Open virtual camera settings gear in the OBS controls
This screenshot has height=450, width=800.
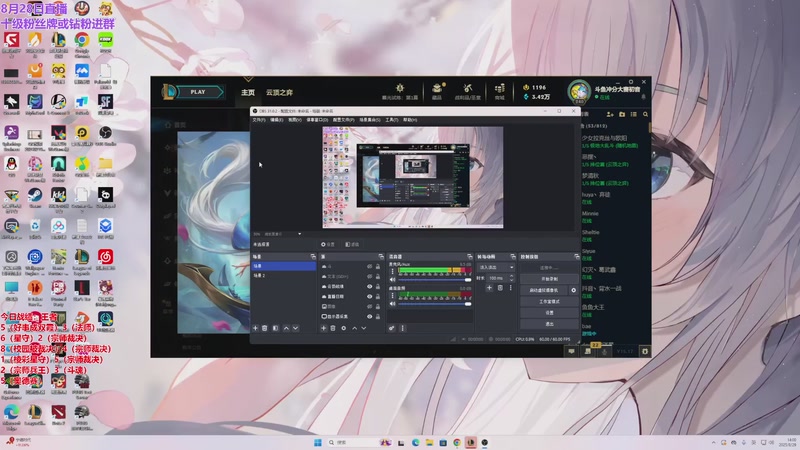tap(573, 290)
